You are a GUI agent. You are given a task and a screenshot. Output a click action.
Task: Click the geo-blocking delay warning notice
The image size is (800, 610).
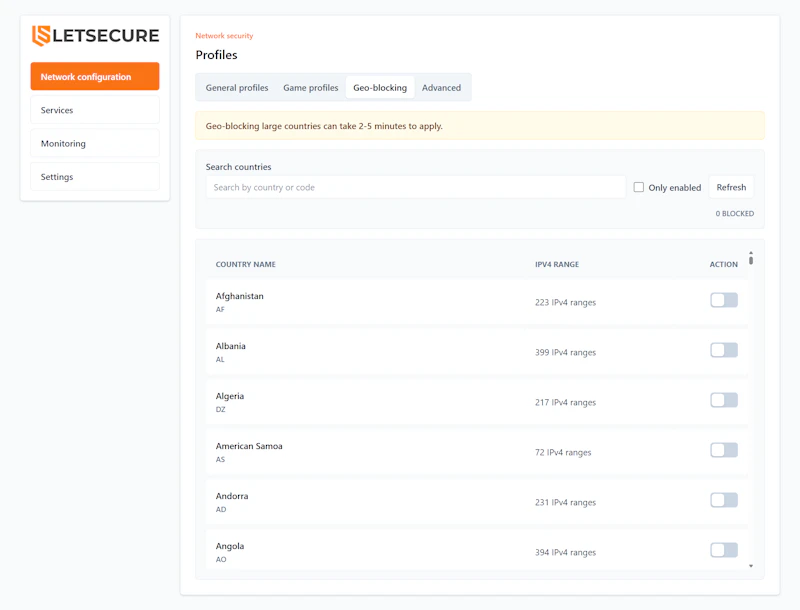480,125
